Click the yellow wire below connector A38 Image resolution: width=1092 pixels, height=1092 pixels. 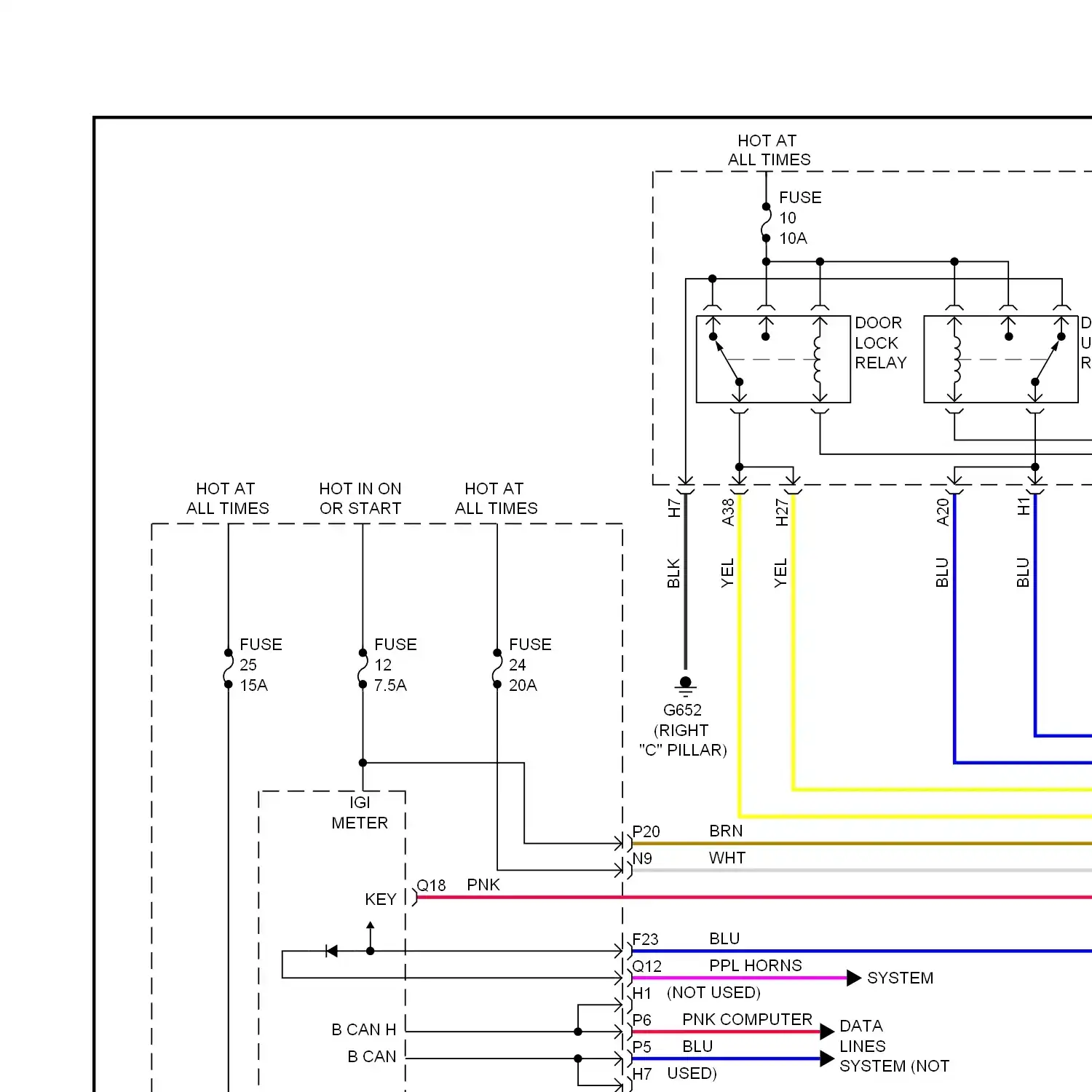[x=739, y=655]
